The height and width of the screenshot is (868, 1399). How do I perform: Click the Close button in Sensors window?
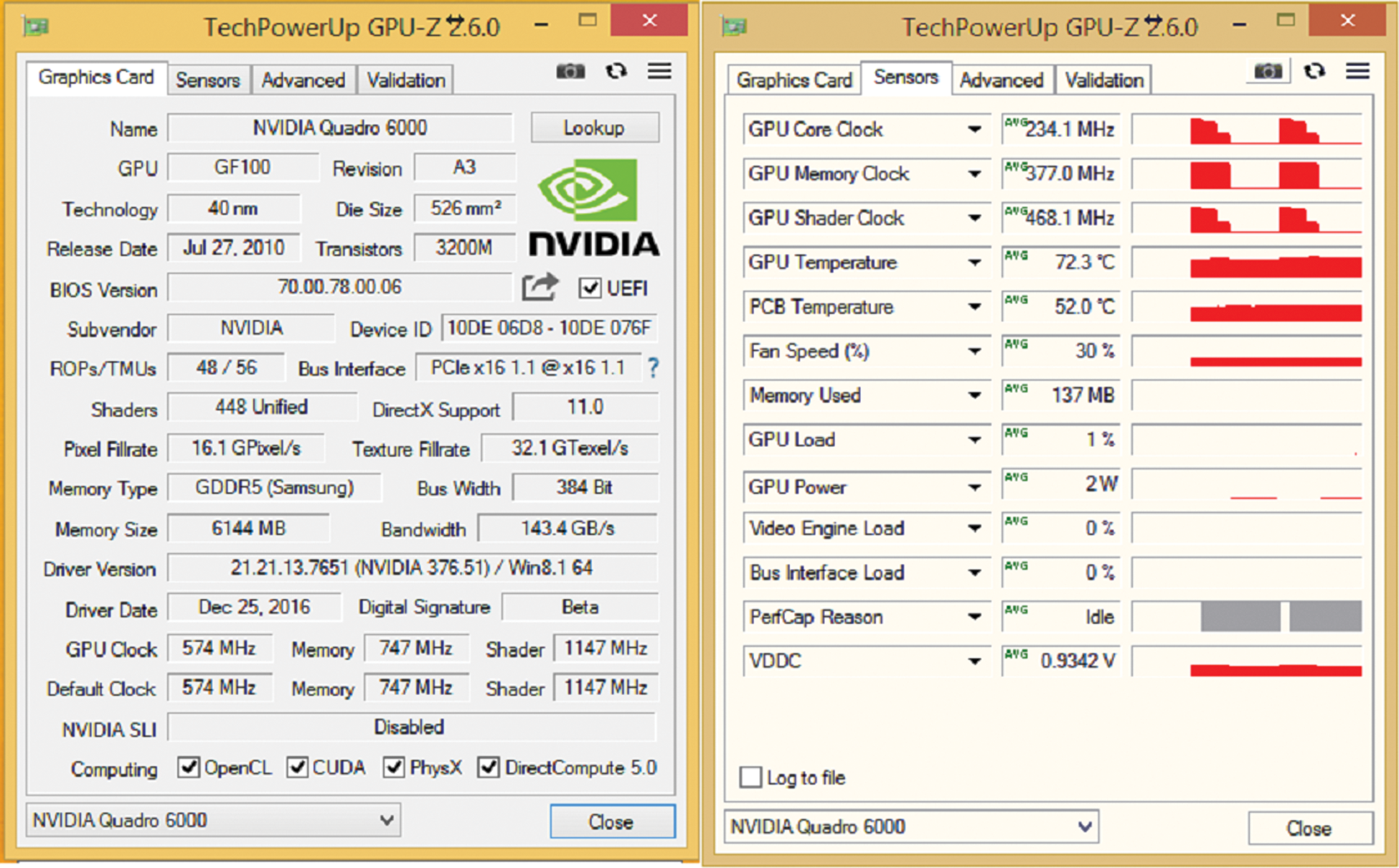tap(1309, 829)
